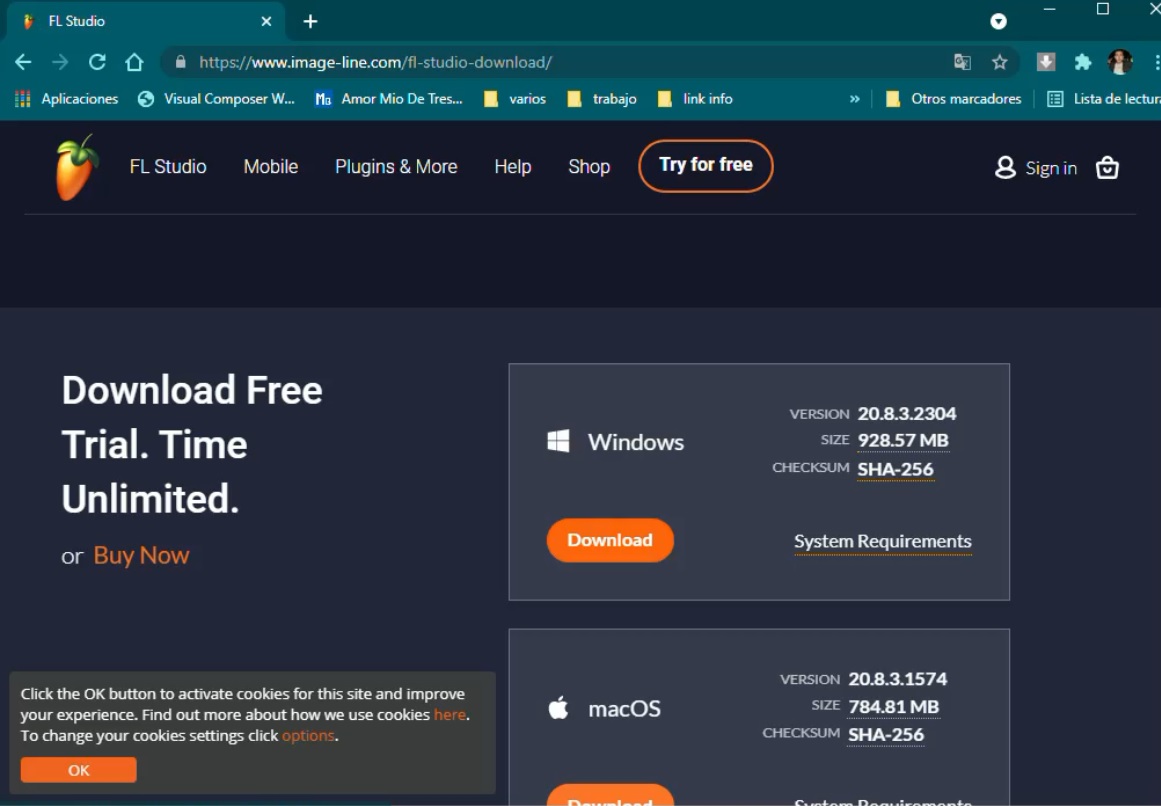Click the browser forward arrow
Viewport: 1161px width, 806px height.
coord(60,62)
